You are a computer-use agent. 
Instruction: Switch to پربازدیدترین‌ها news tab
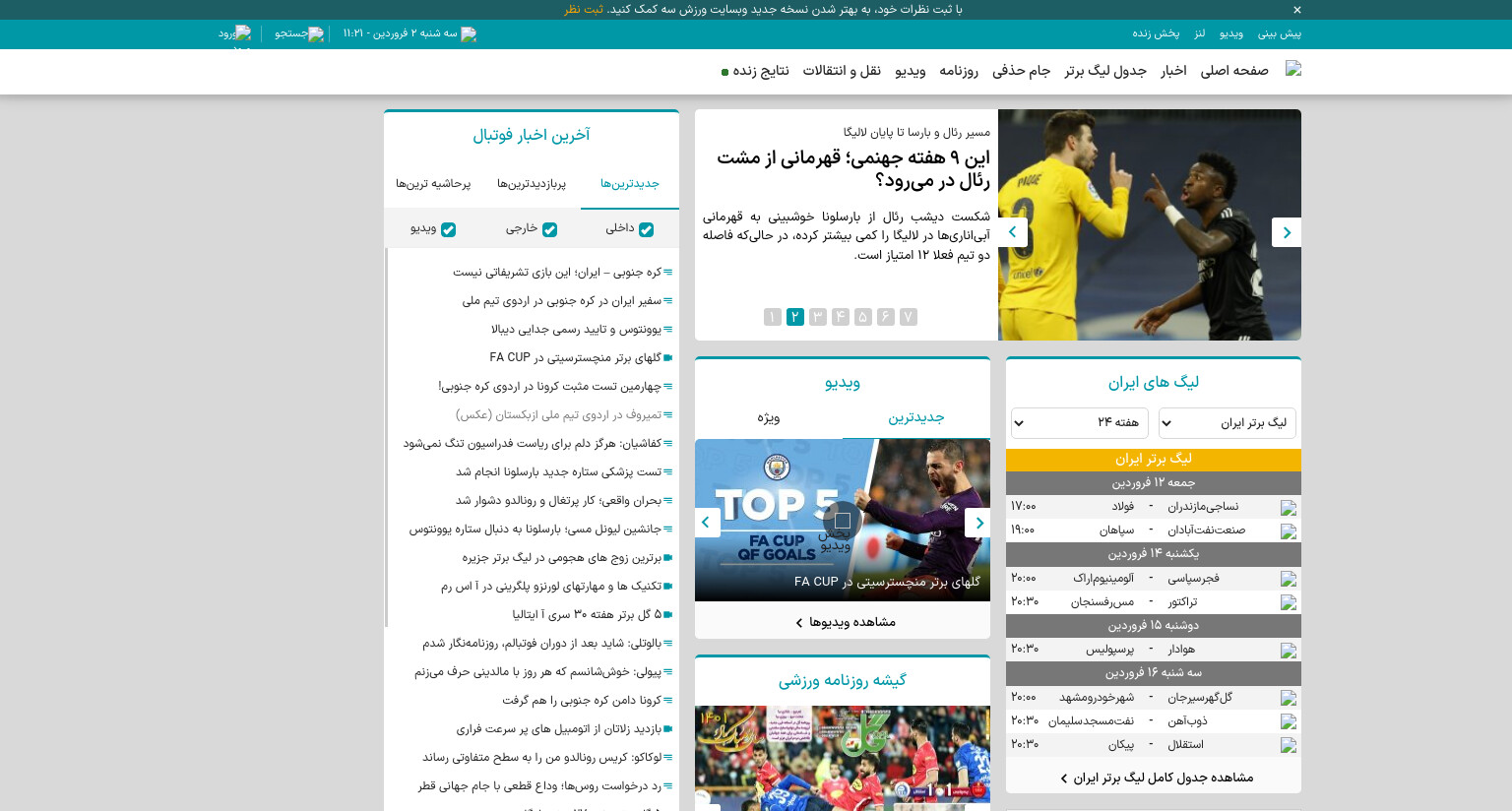(x=532, y=184)
